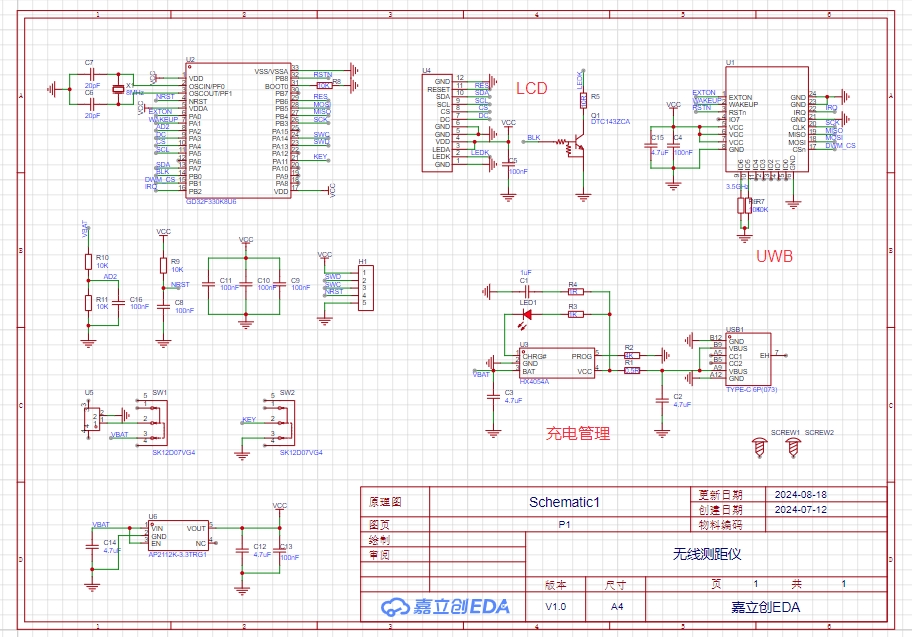Viewport: 912px width, 637px height.
Task: Click the SCREW1 mounting hole symbol
Action: 760,447
